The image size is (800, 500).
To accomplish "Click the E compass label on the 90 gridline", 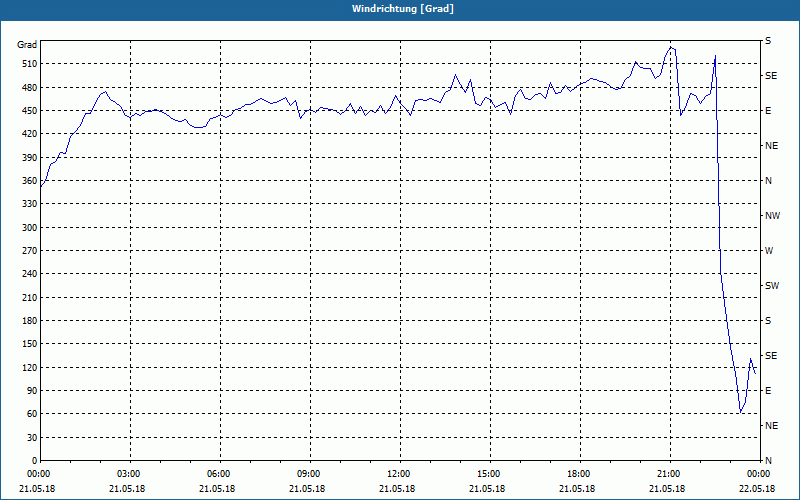I will coord(768,391).
